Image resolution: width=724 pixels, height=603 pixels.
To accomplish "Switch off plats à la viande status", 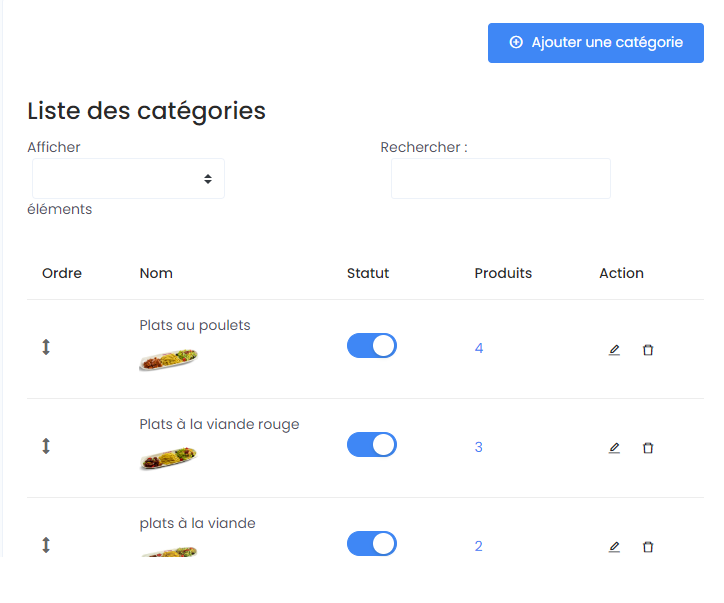I will pos(372,544).
